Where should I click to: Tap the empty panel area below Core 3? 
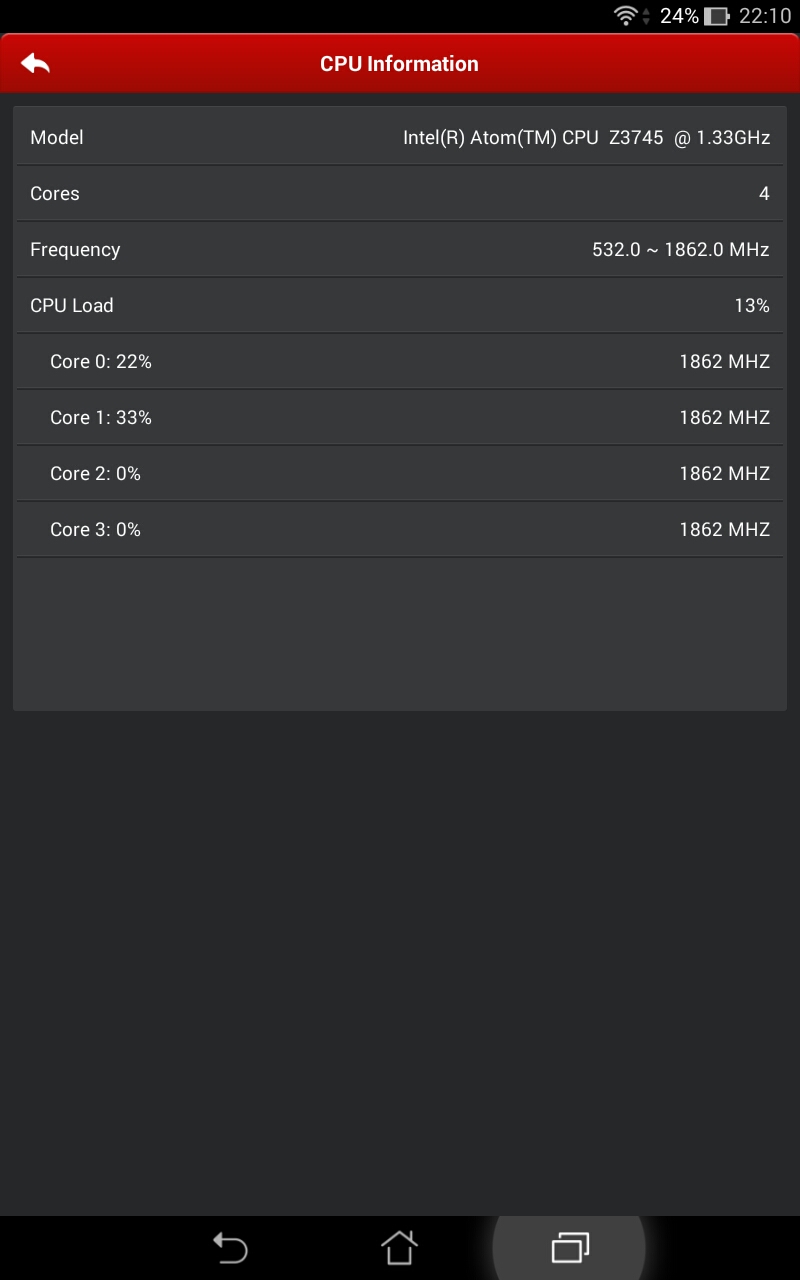(400, 633)
